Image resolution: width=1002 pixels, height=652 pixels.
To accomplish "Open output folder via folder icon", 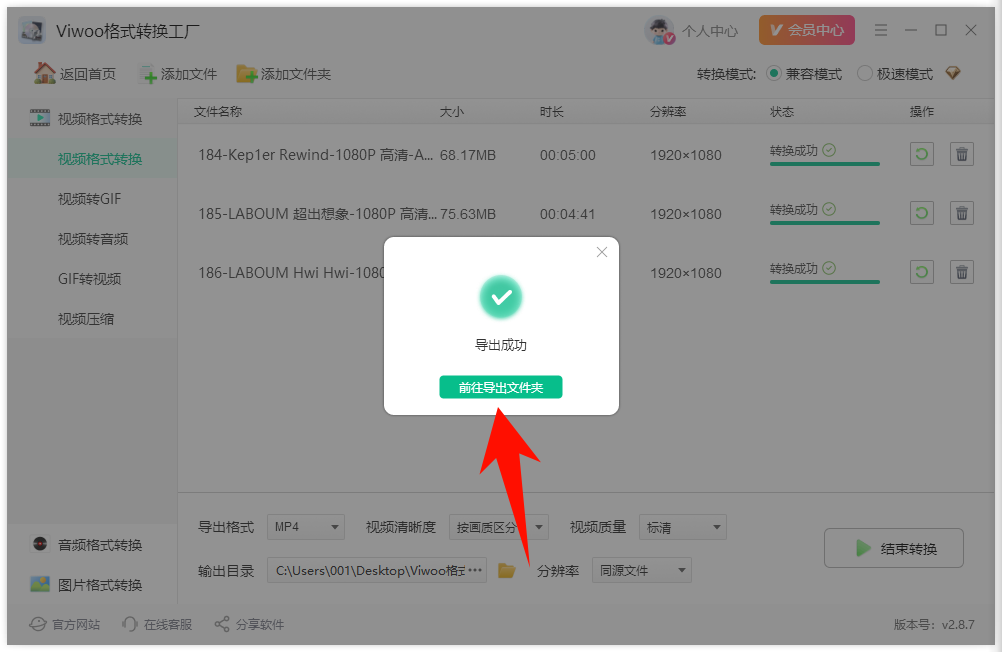I will [507, 570].
